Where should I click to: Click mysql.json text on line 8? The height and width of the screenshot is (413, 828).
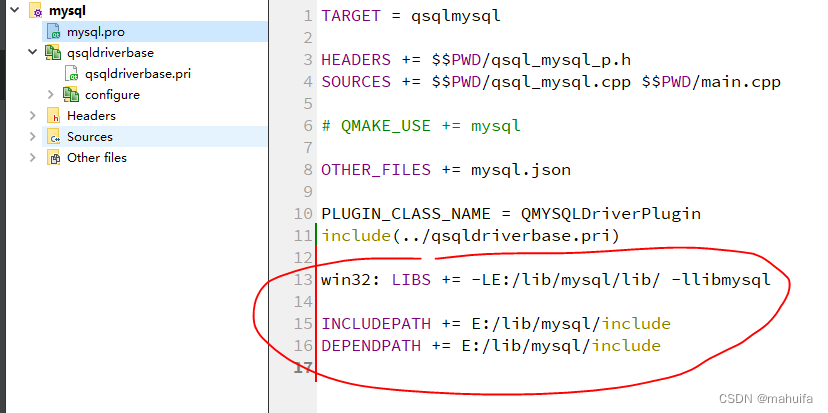tap(521, 170)
